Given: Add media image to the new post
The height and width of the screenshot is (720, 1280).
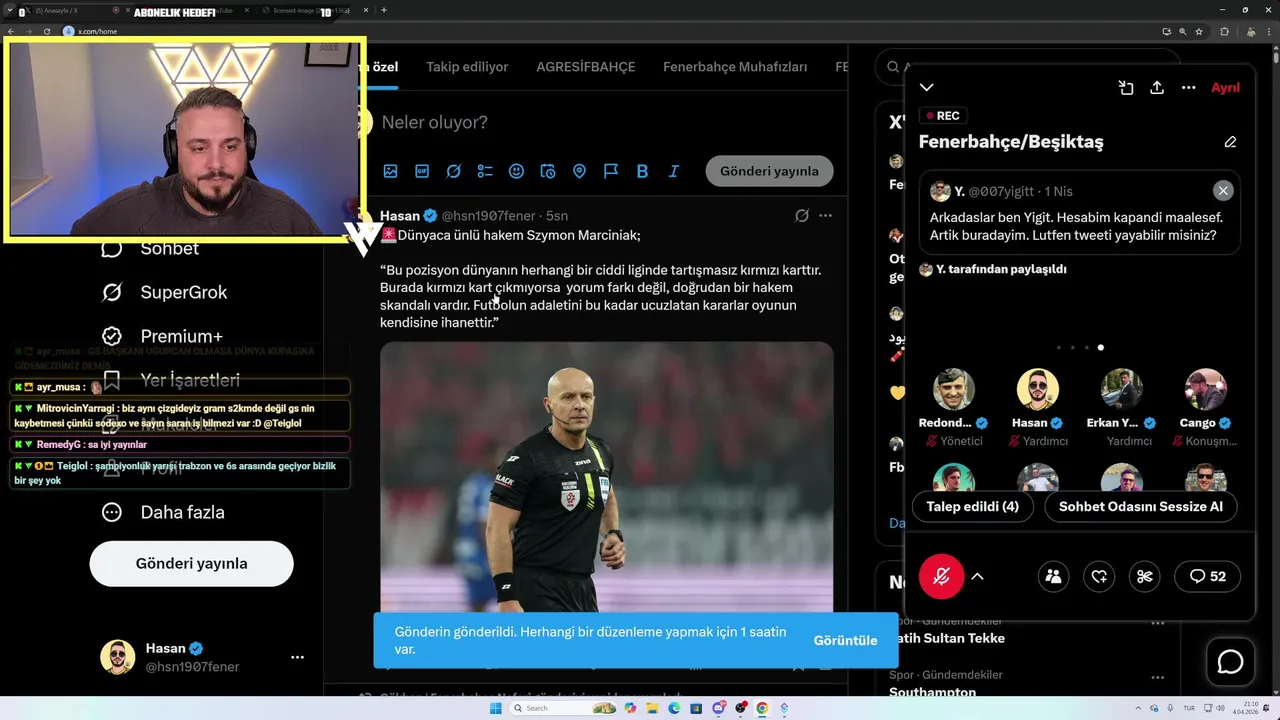Looking at the screenshot, I should click(391, 171).
